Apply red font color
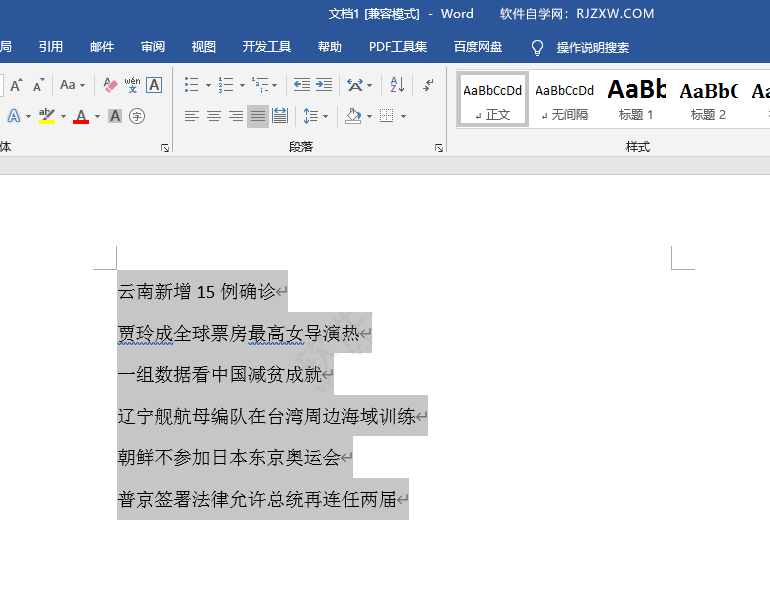The height and width of the screenshot is (608, 770). tap(81, 116)
